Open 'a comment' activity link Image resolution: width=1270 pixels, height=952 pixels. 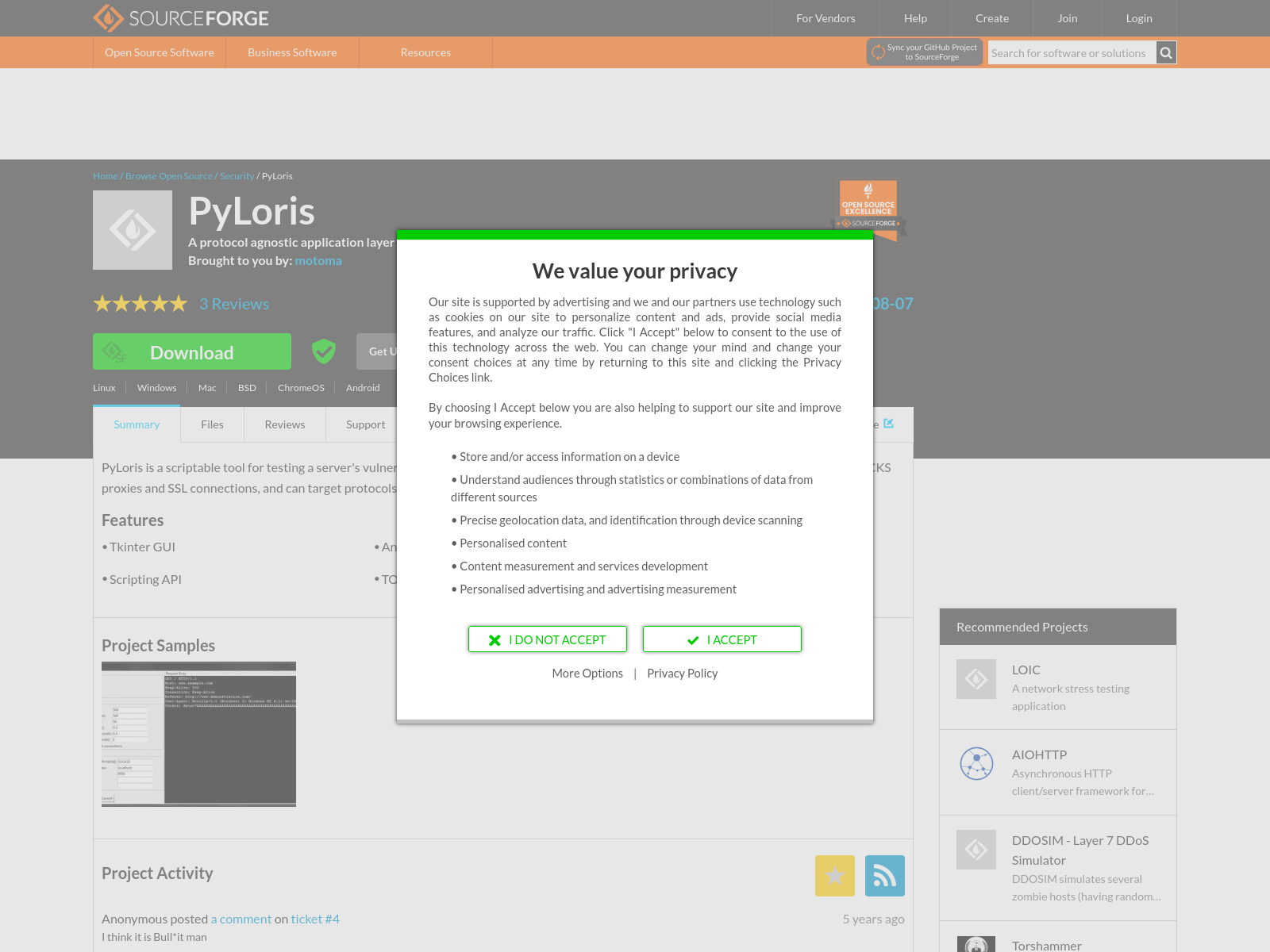241,919
